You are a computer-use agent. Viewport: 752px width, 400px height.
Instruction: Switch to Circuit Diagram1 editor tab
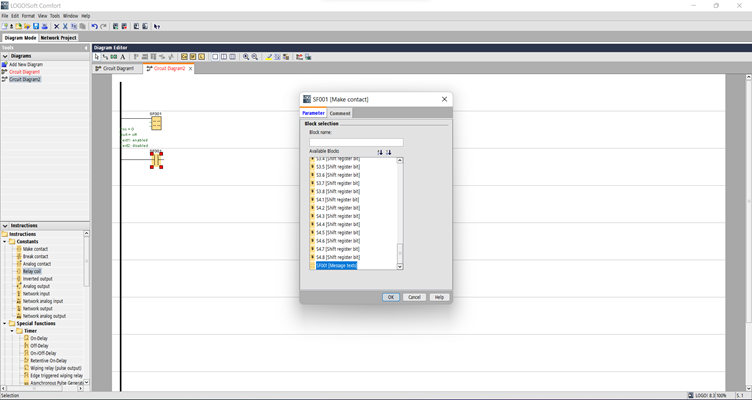pyautogui.click(x=118, y=69)
